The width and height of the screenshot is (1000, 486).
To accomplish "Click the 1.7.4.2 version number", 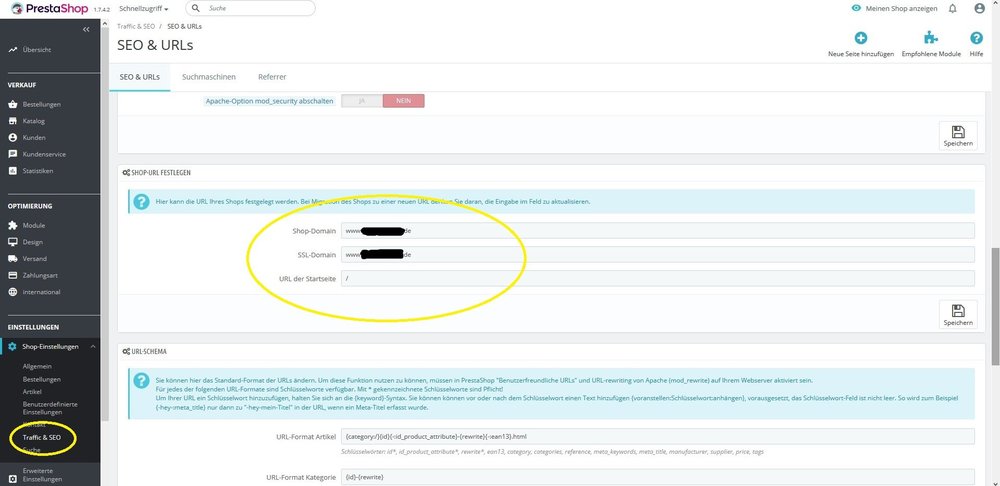I will point(104,10).
